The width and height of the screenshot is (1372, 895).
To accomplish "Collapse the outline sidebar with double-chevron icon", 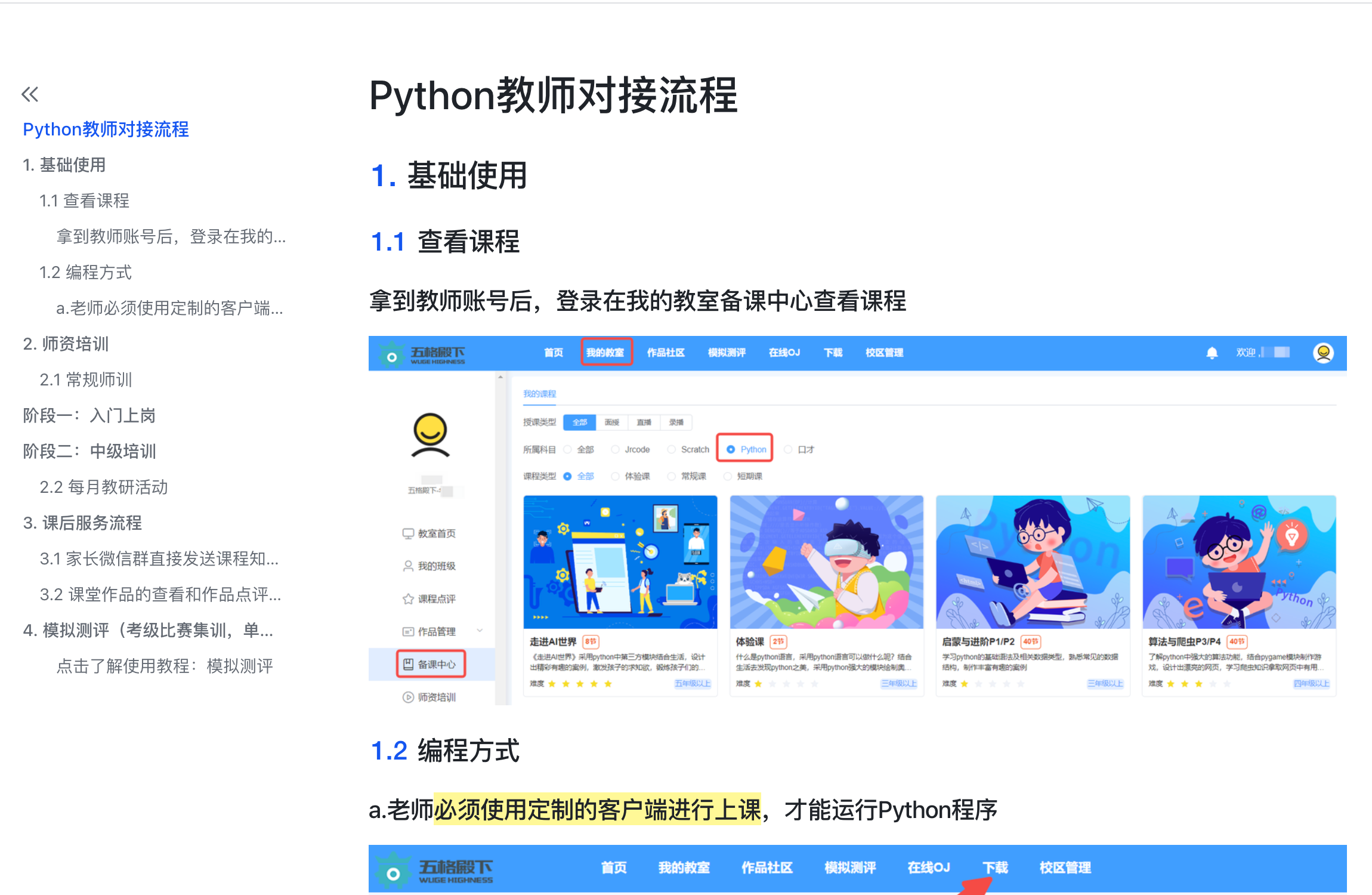I will point(30,94).
